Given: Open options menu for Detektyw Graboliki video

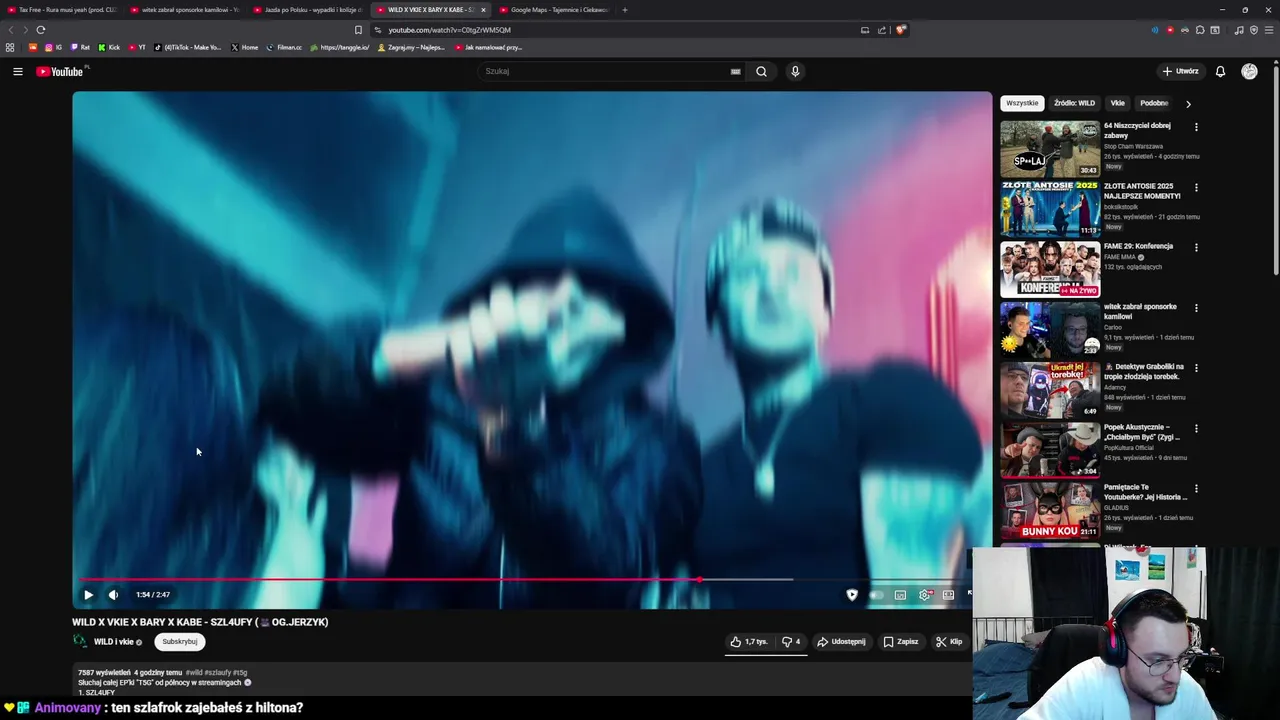Looking at the screenshot, I should (1196, 368).
